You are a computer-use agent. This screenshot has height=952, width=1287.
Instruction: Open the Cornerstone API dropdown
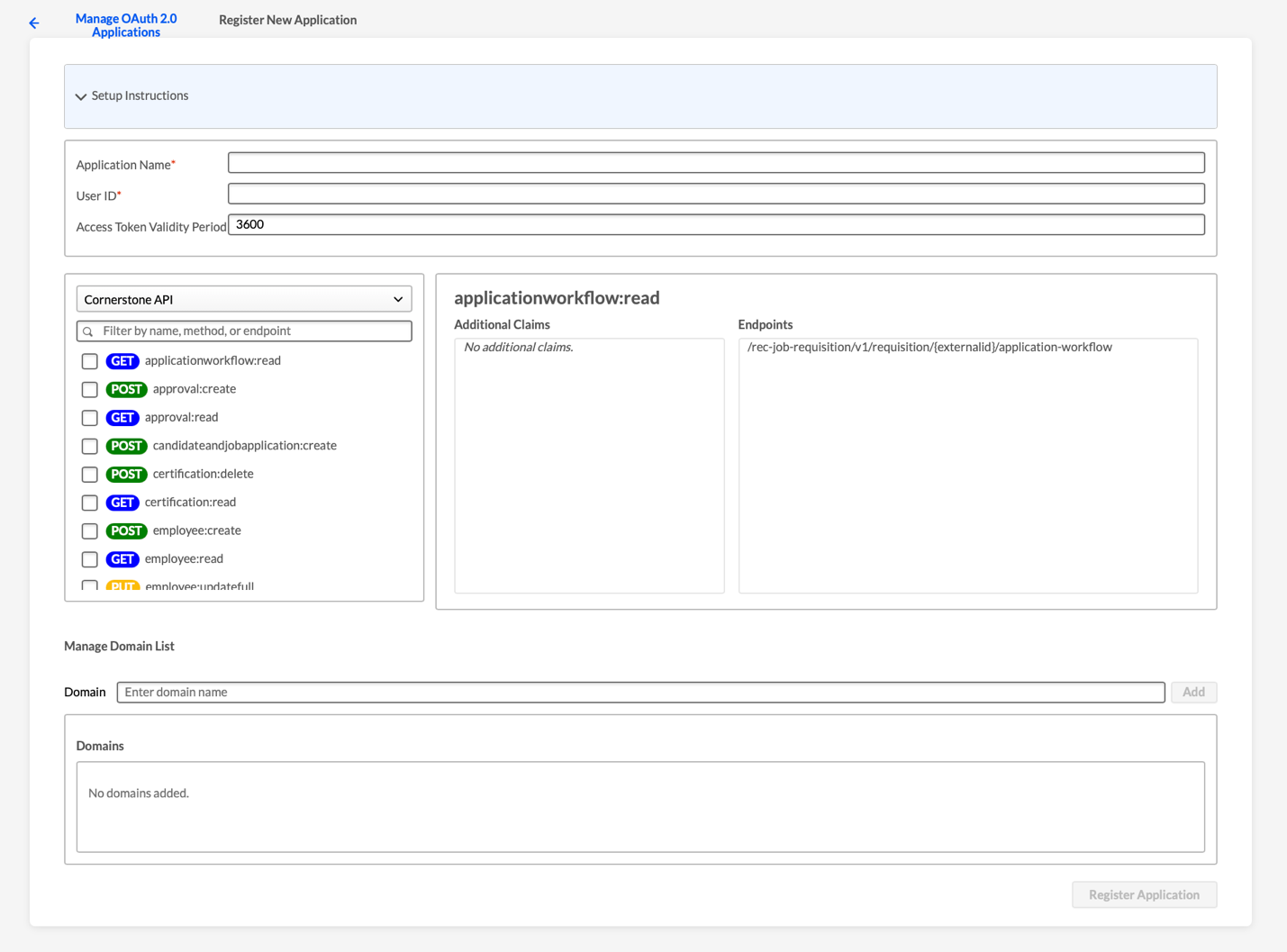244,299
